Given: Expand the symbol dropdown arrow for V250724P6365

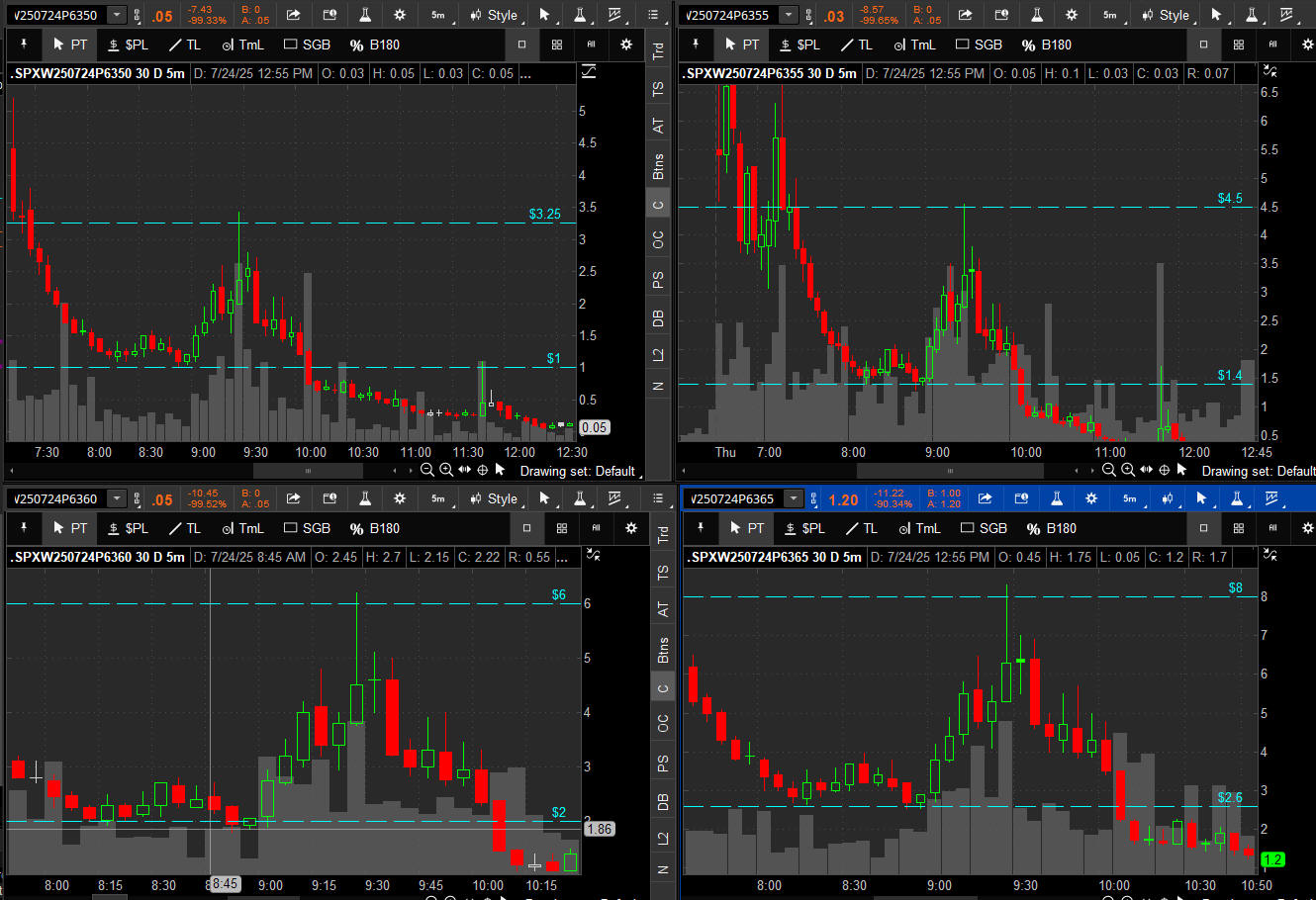Looking at the screenshot, I should 794,498.
